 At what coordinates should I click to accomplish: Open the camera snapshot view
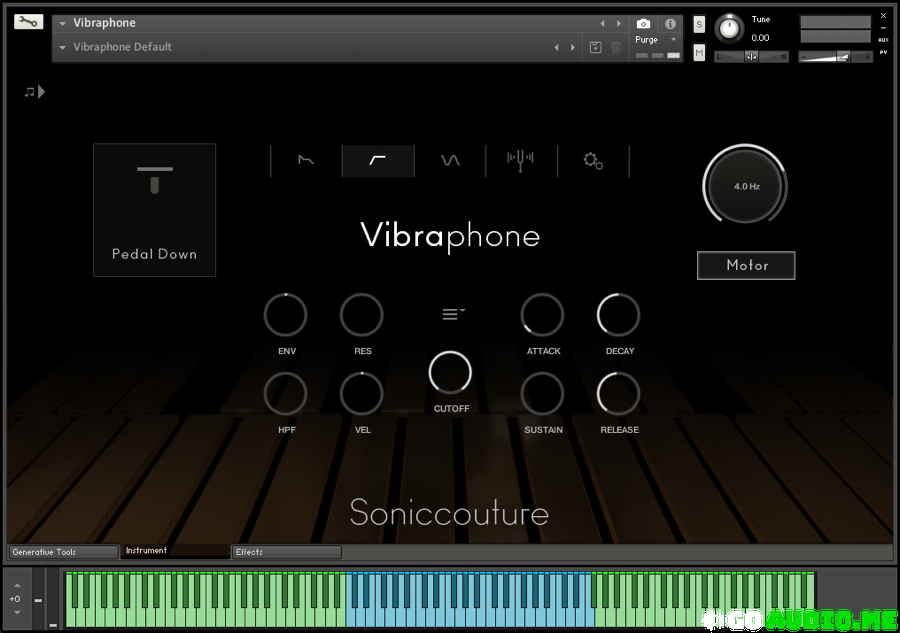pos(643,23)
